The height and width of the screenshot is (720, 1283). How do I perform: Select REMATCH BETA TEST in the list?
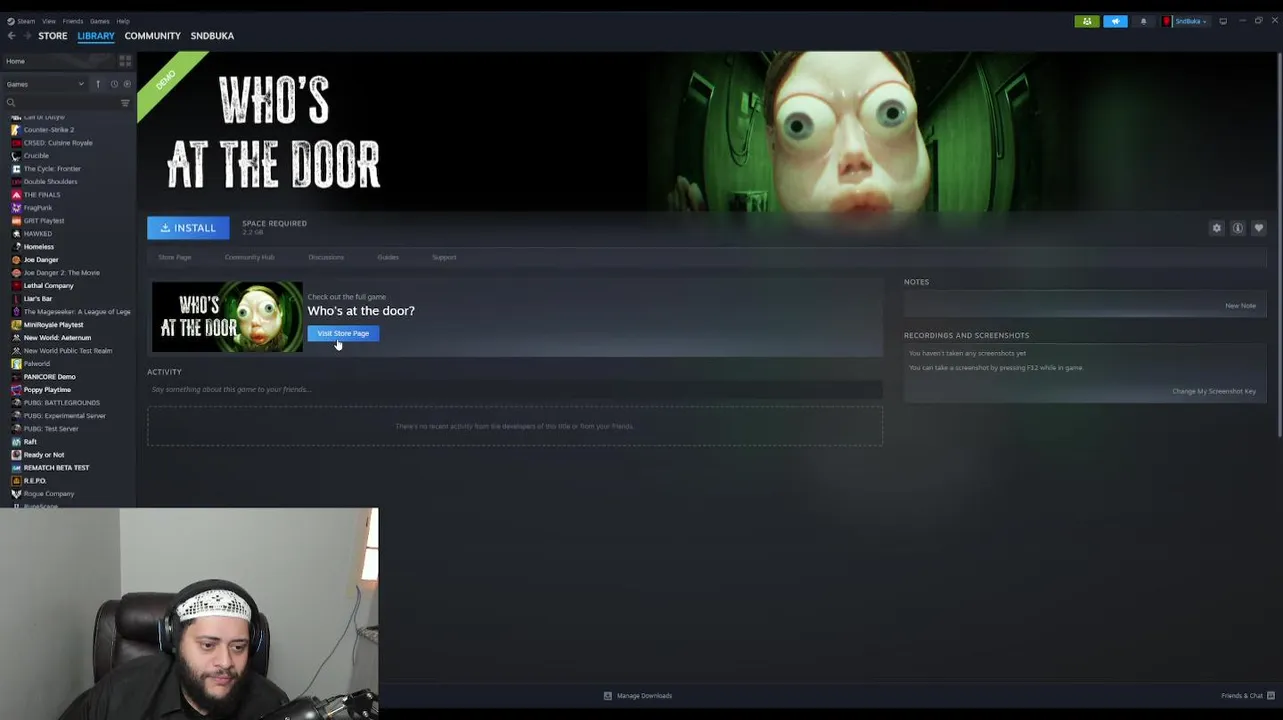coord(56,468)
